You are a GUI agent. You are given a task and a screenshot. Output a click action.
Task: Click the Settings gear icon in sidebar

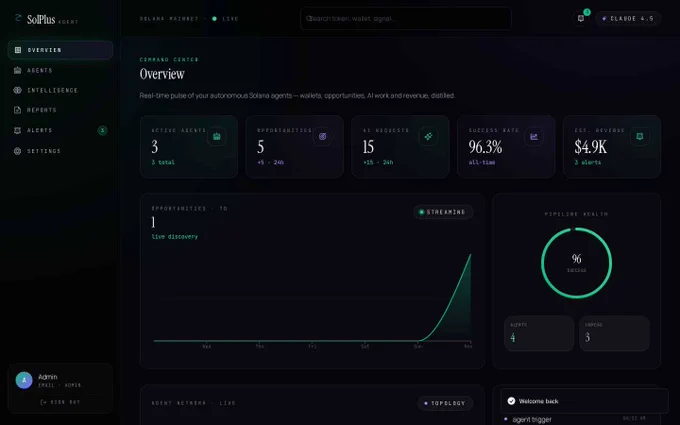click(17, 151)
